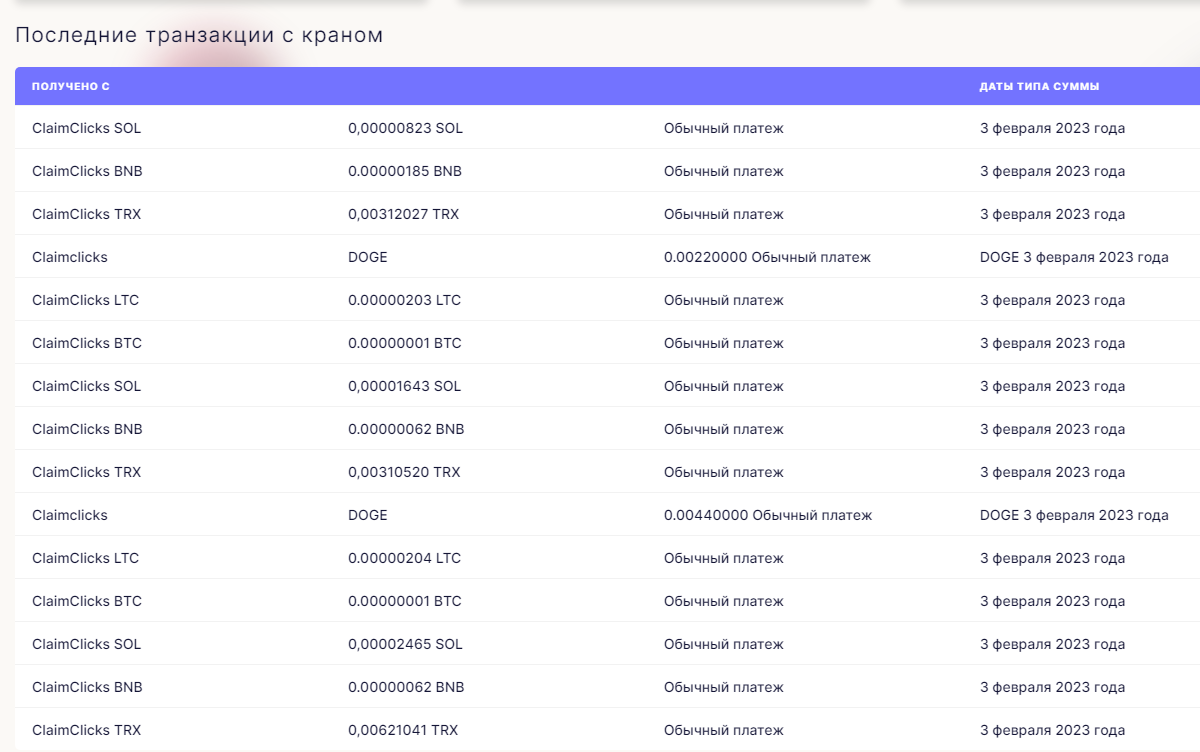Click the 'ПОЛУЧЕНО С' column header
Viewport: 1200px width, 752px height.
(x=71, y=87)
